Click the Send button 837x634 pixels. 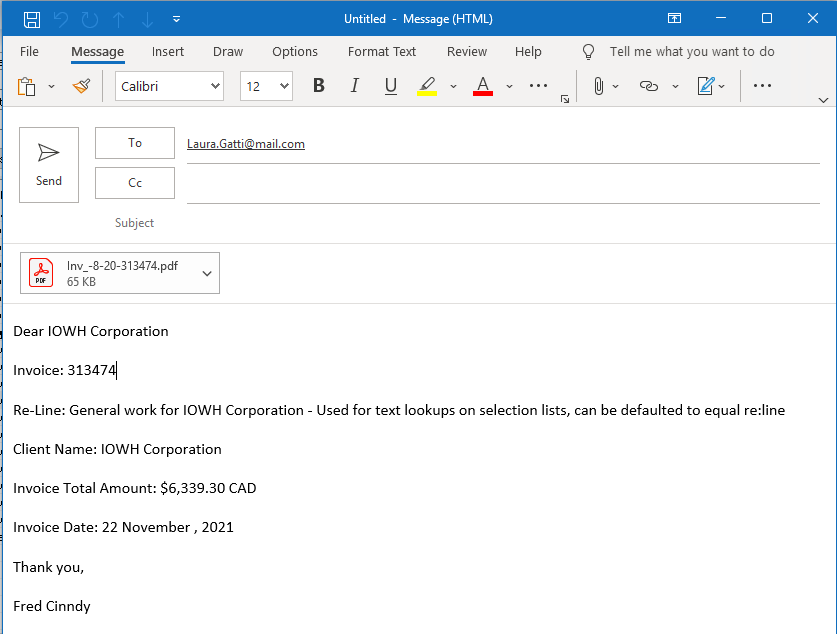[49, 165]
